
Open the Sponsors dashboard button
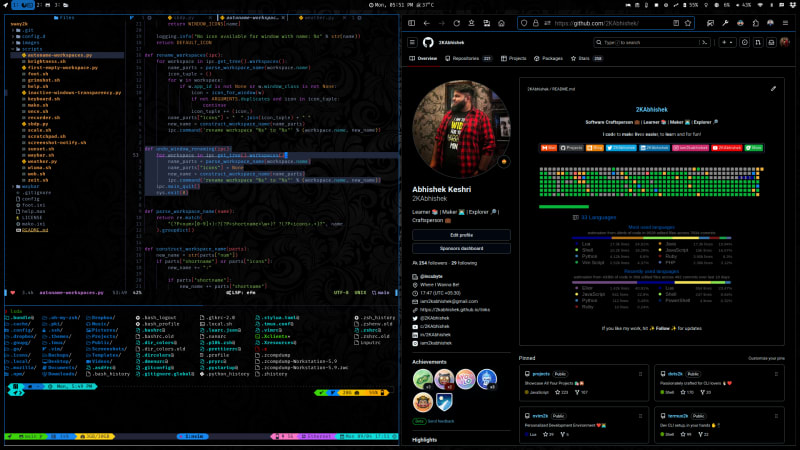[461, 248]
